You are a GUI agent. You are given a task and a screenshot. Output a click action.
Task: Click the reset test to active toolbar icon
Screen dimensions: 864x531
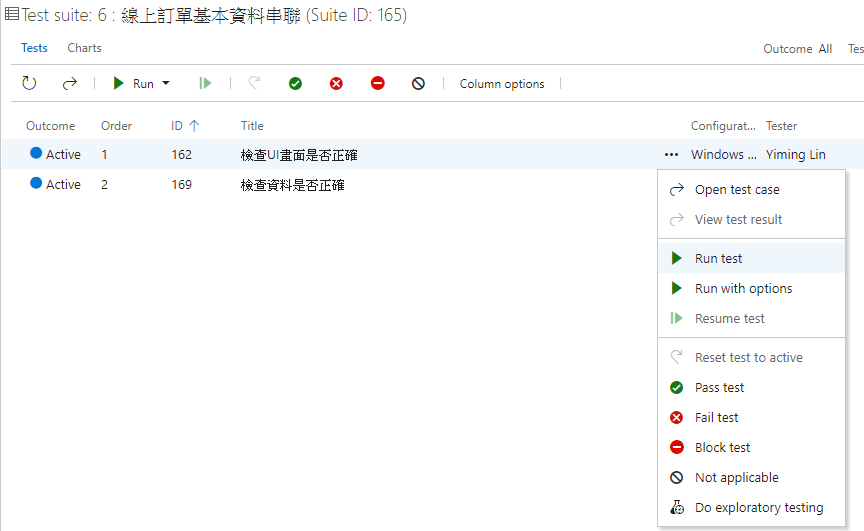254,84
